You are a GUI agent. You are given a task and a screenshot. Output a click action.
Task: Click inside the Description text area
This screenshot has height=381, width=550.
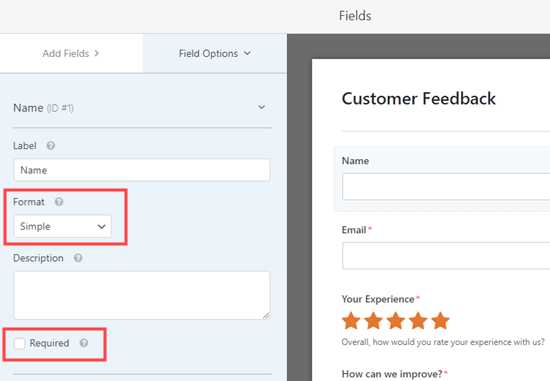142,295
